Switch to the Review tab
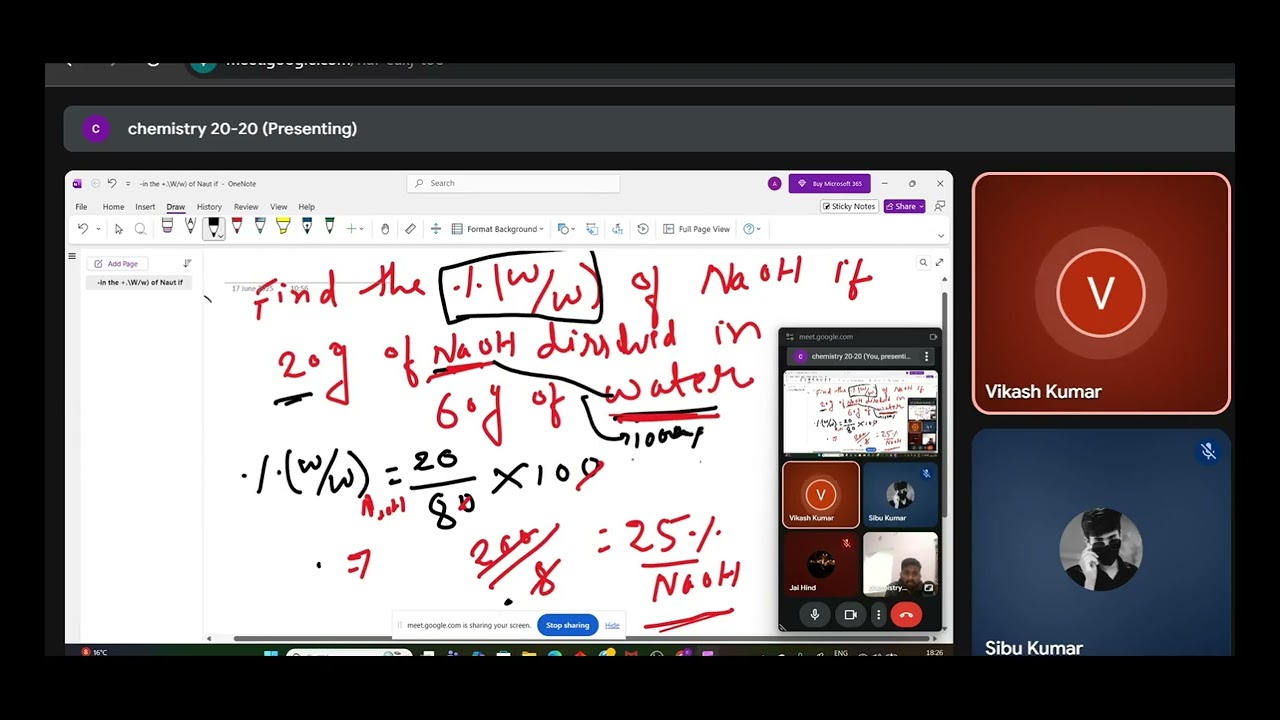This screenshot has height=720, width=1280. [x=246, y=207]
